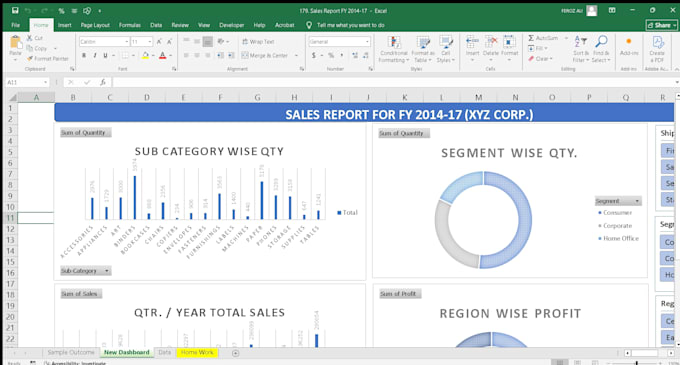Open Cell Styles gallery
680x365 pixels.
pos(446,49)
